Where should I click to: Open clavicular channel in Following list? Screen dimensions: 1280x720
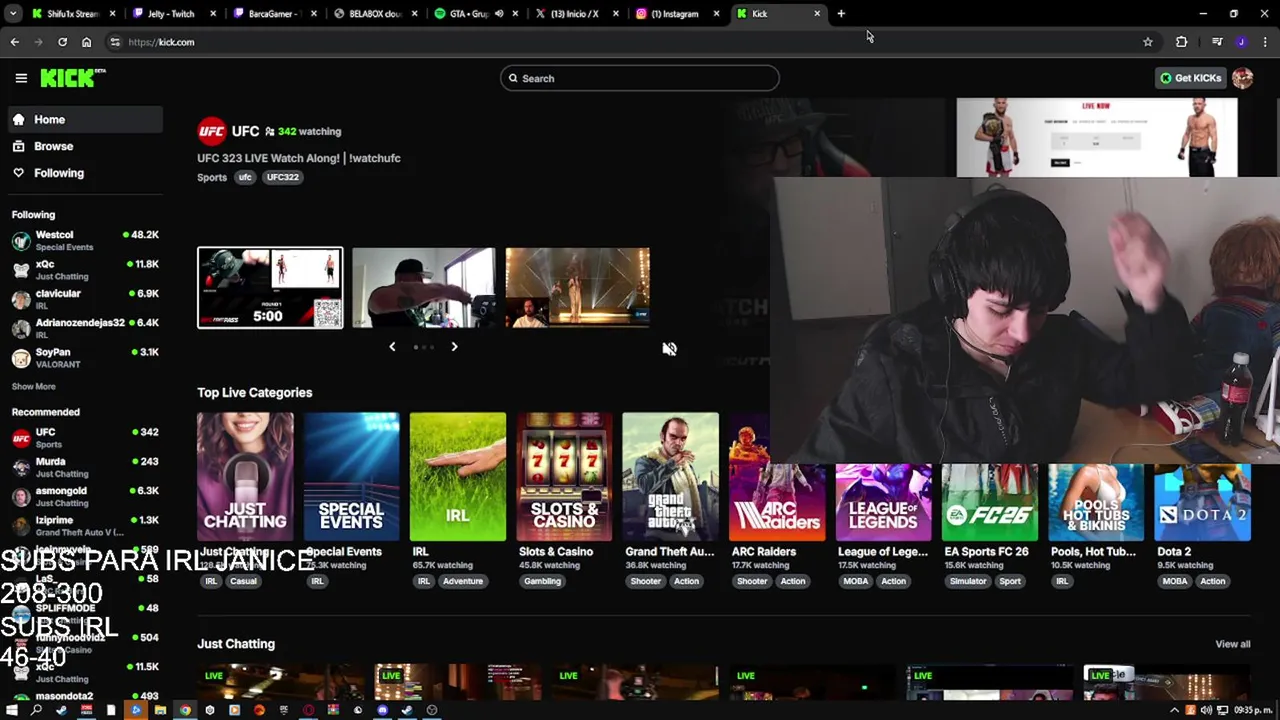tap(85, 299)
